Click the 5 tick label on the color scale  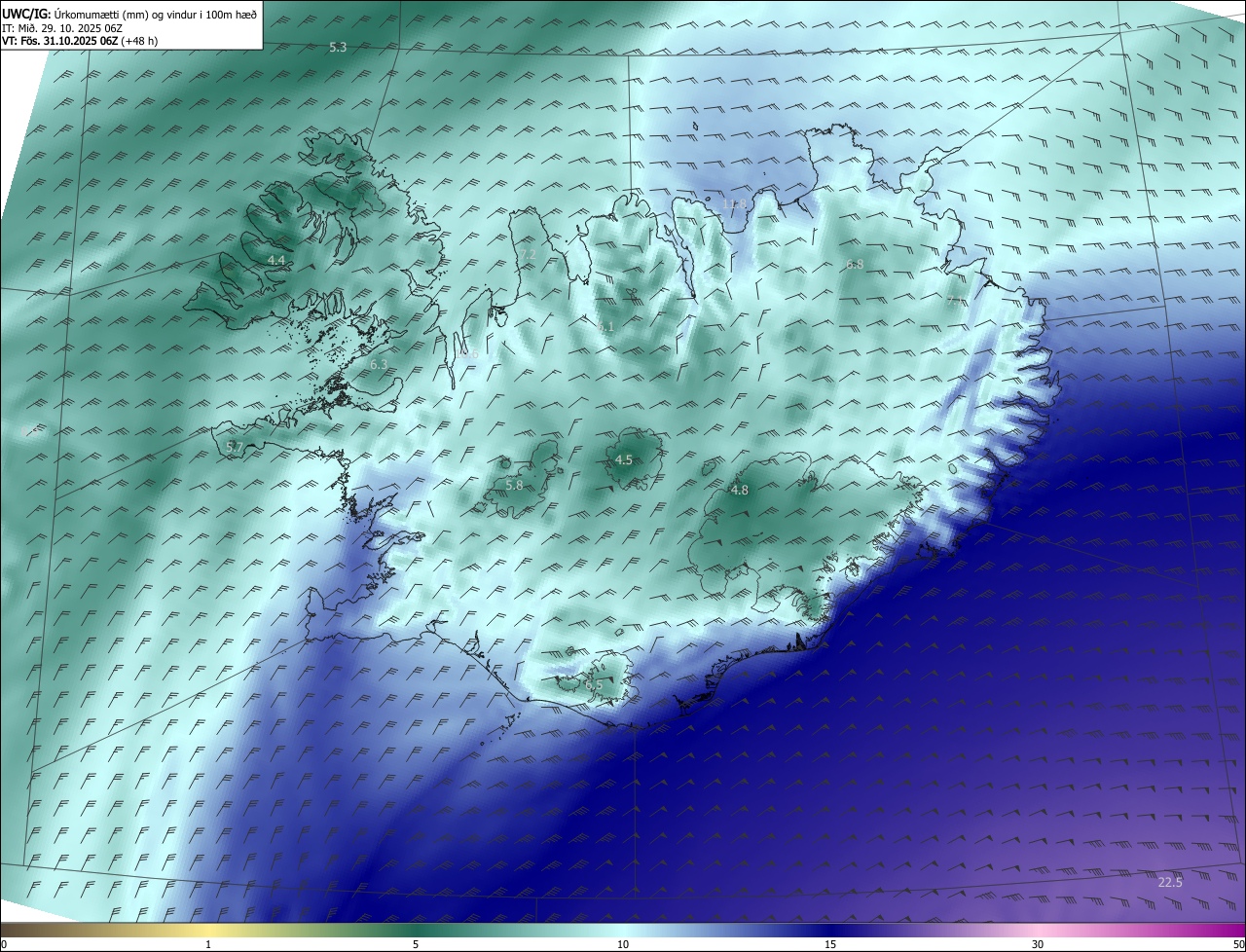pos(416,944)
